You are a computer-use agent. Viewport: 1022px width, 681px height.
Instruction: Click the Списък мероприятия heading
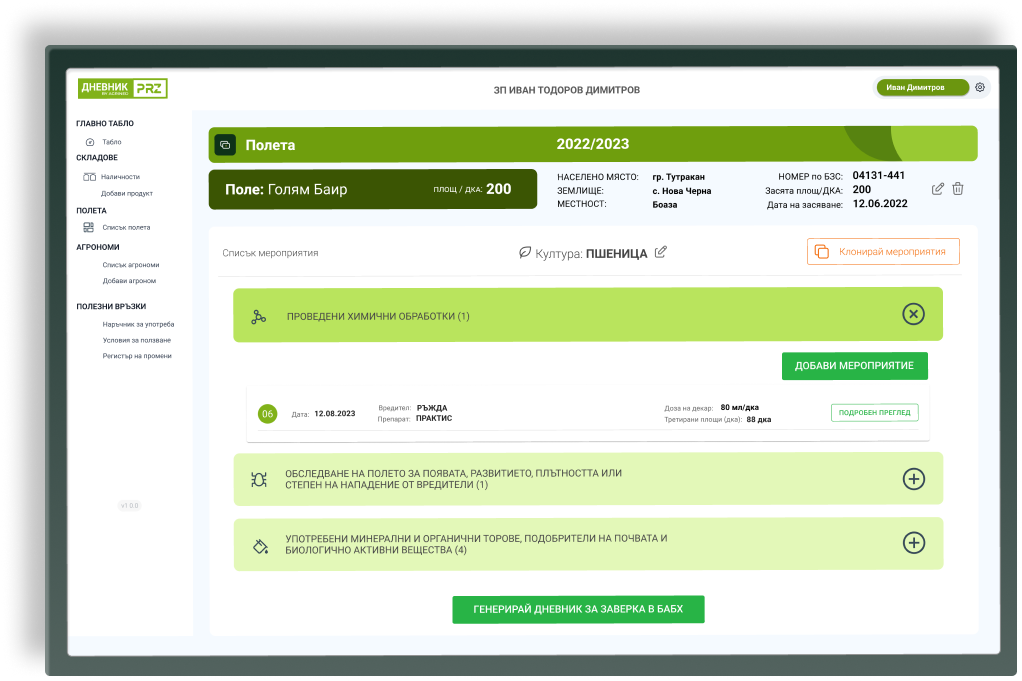click(x=270, y=253)
